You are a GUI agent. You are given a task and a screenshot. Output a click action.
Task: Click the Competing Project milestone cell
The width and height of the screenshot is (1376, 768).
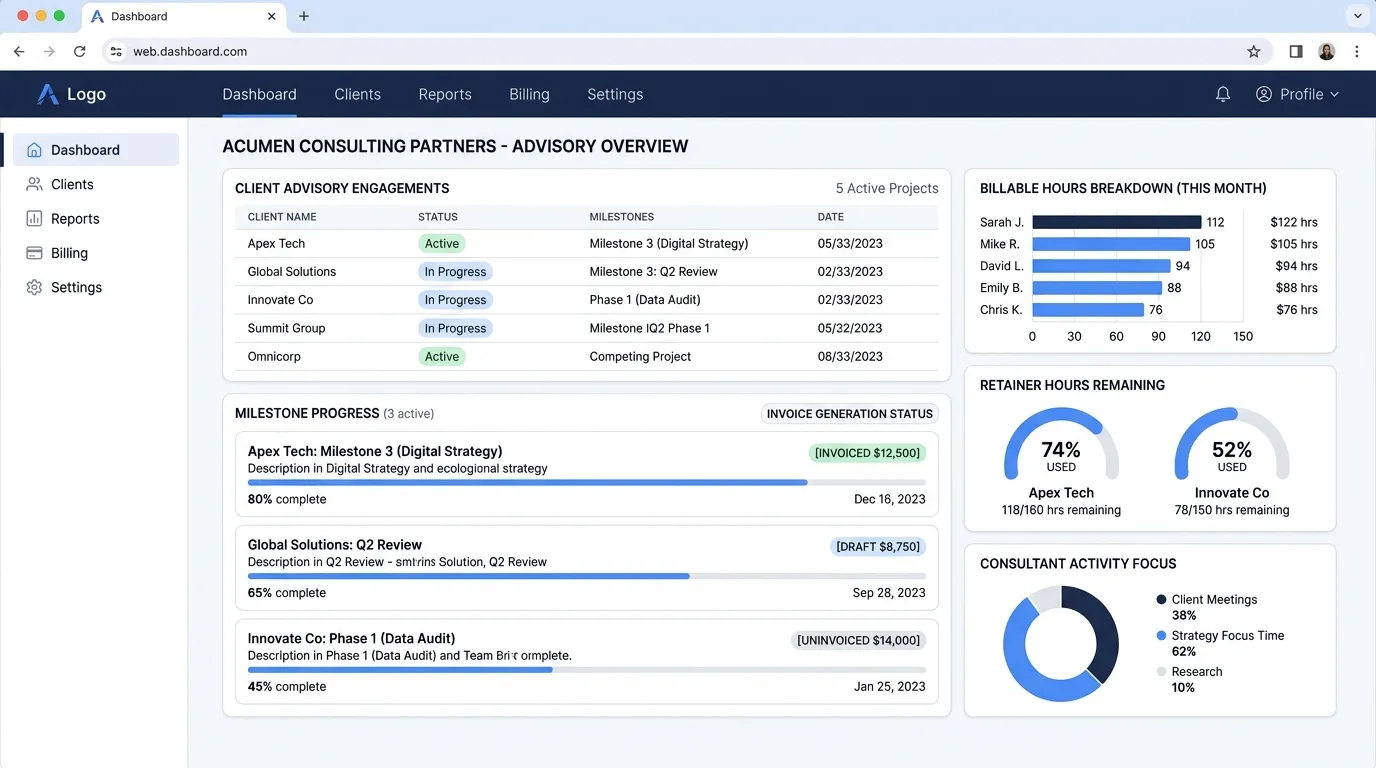click(640, 356)
